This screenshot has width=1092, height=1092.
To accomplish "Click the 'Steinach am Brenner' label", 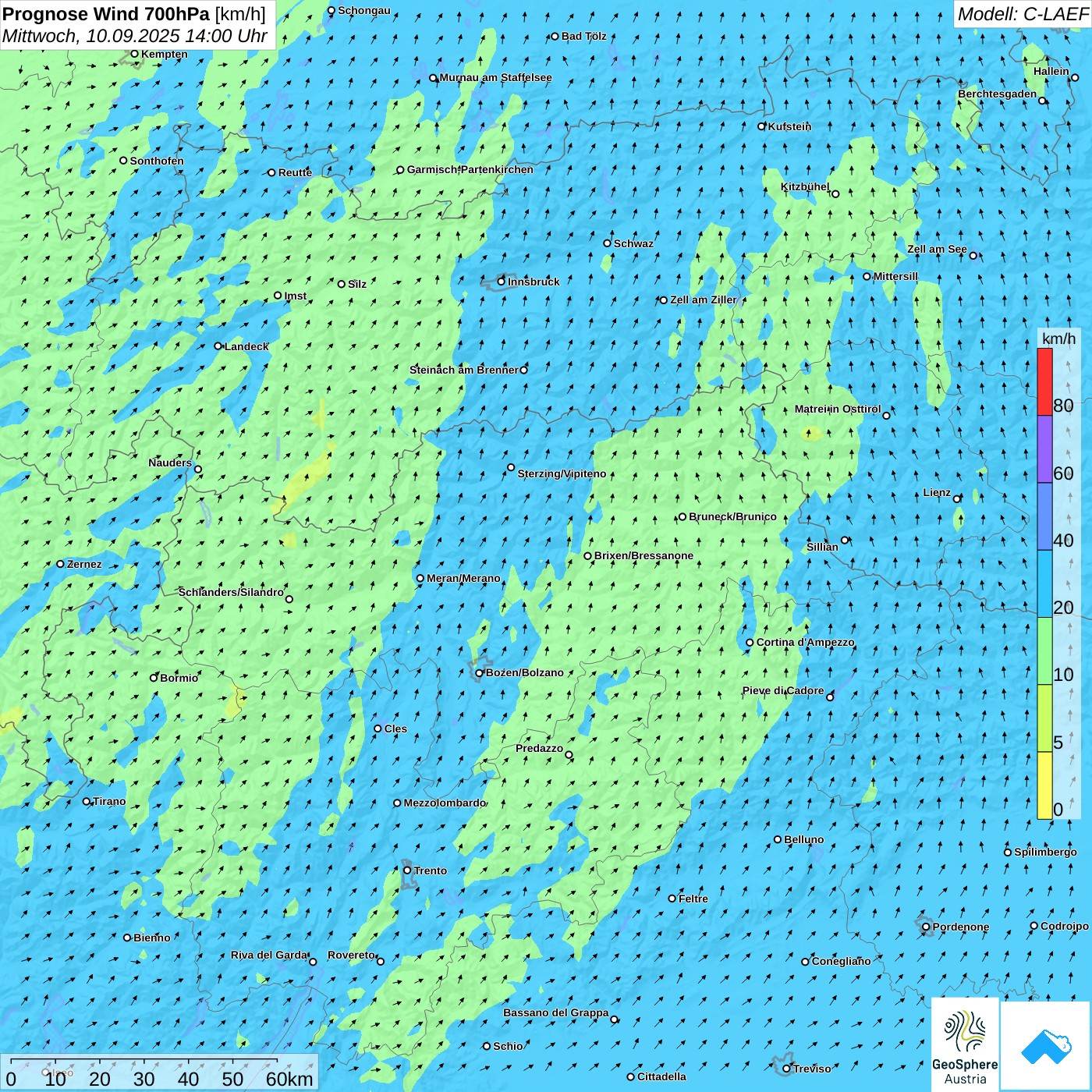I will (x=463, y=370).
